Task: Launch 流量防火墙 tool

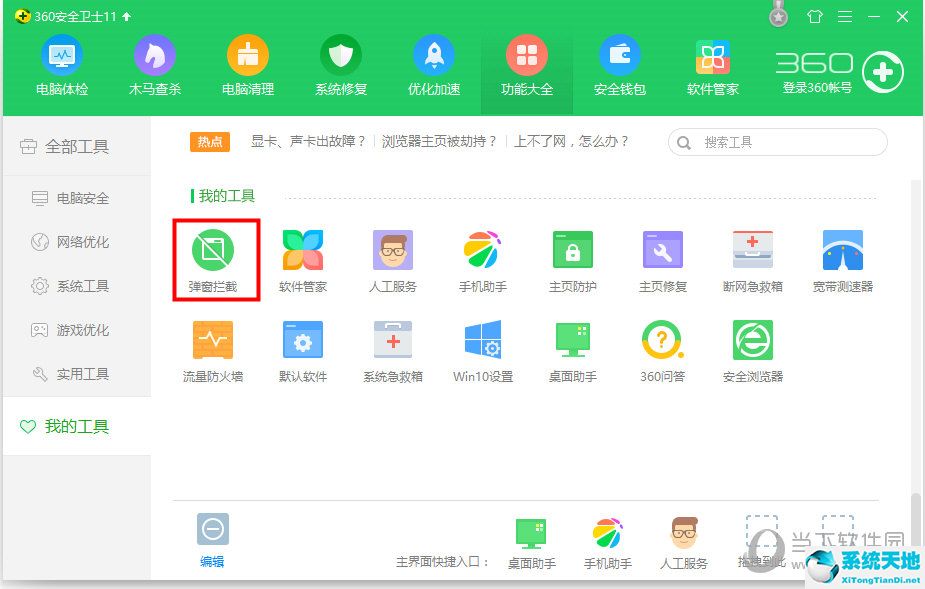Action: point(213,351)
